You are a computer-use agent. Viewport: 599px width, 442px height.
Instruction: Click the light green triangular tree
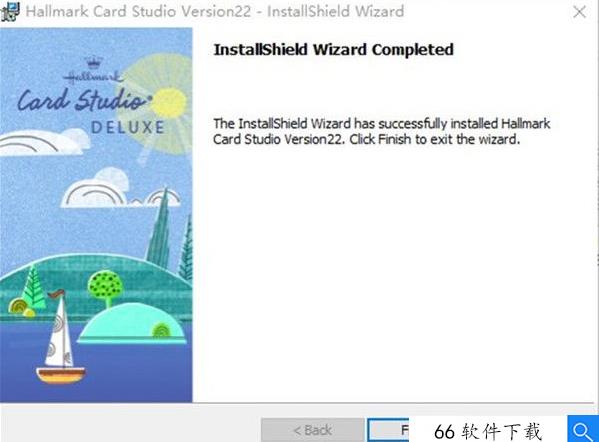coord(33,287)
